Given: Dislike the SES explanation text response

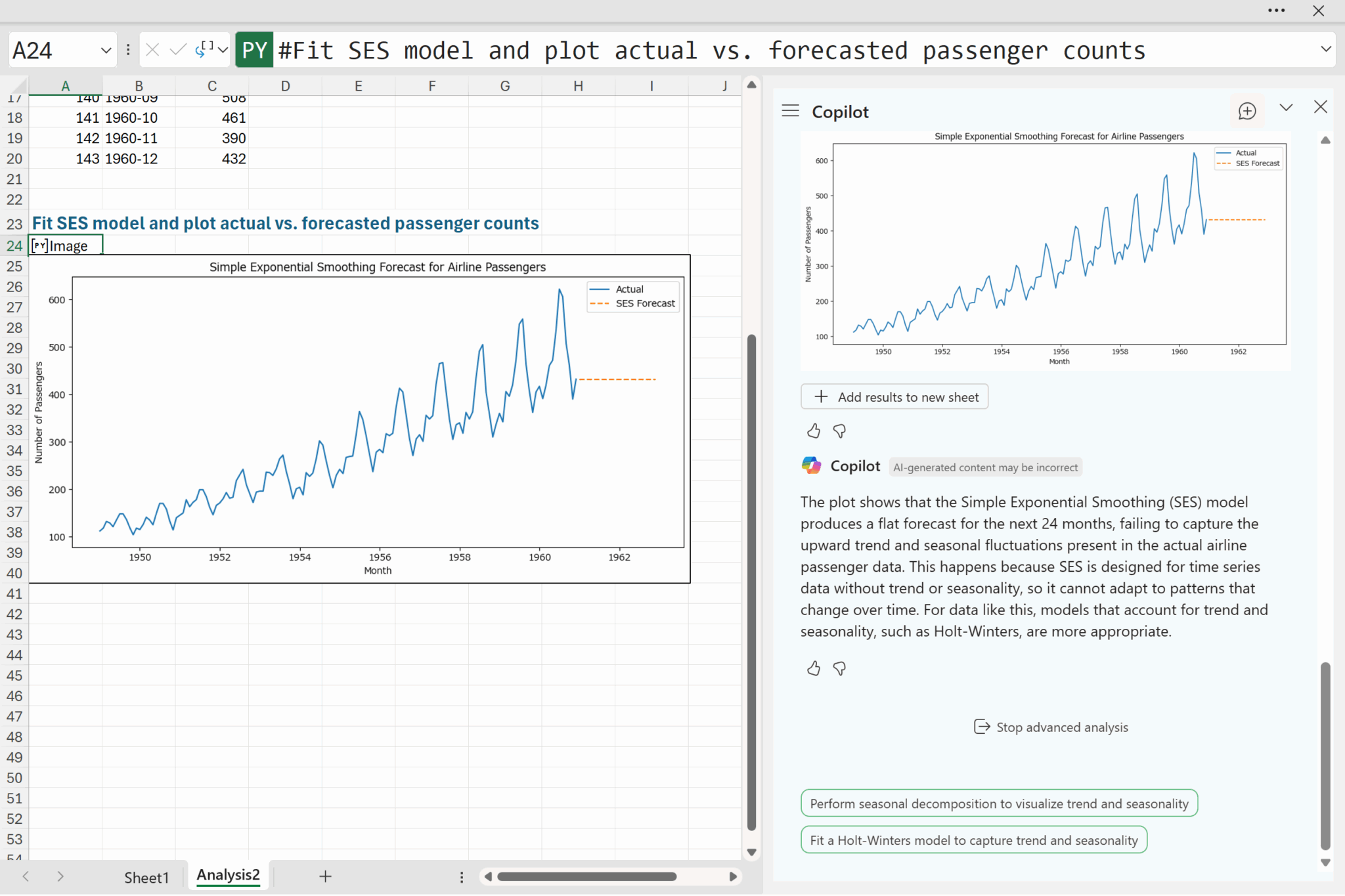Looking at the screenshot, I should pos(839,669).
